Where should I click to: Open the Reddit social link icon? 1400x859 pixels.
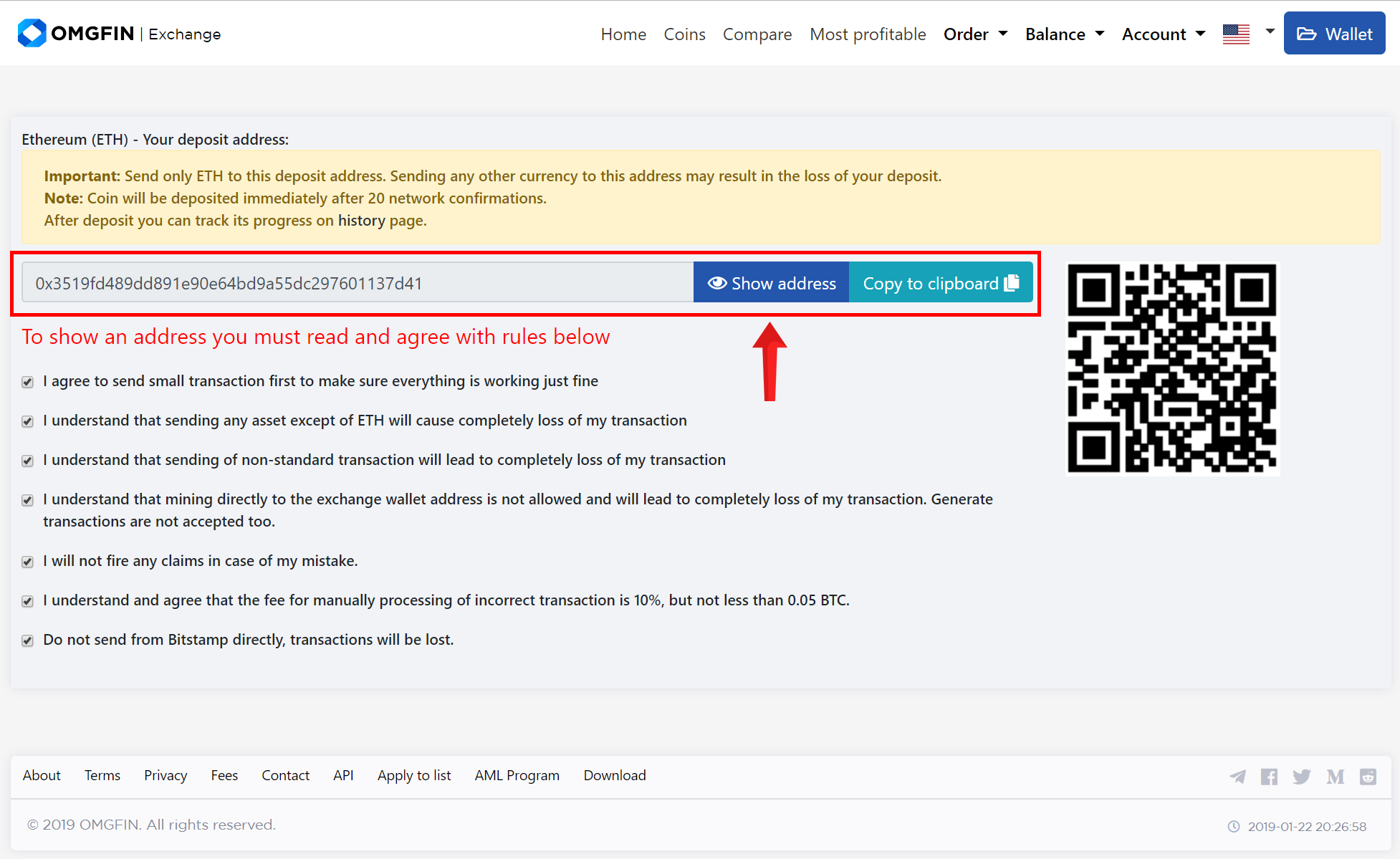[x=1368, y=777]
